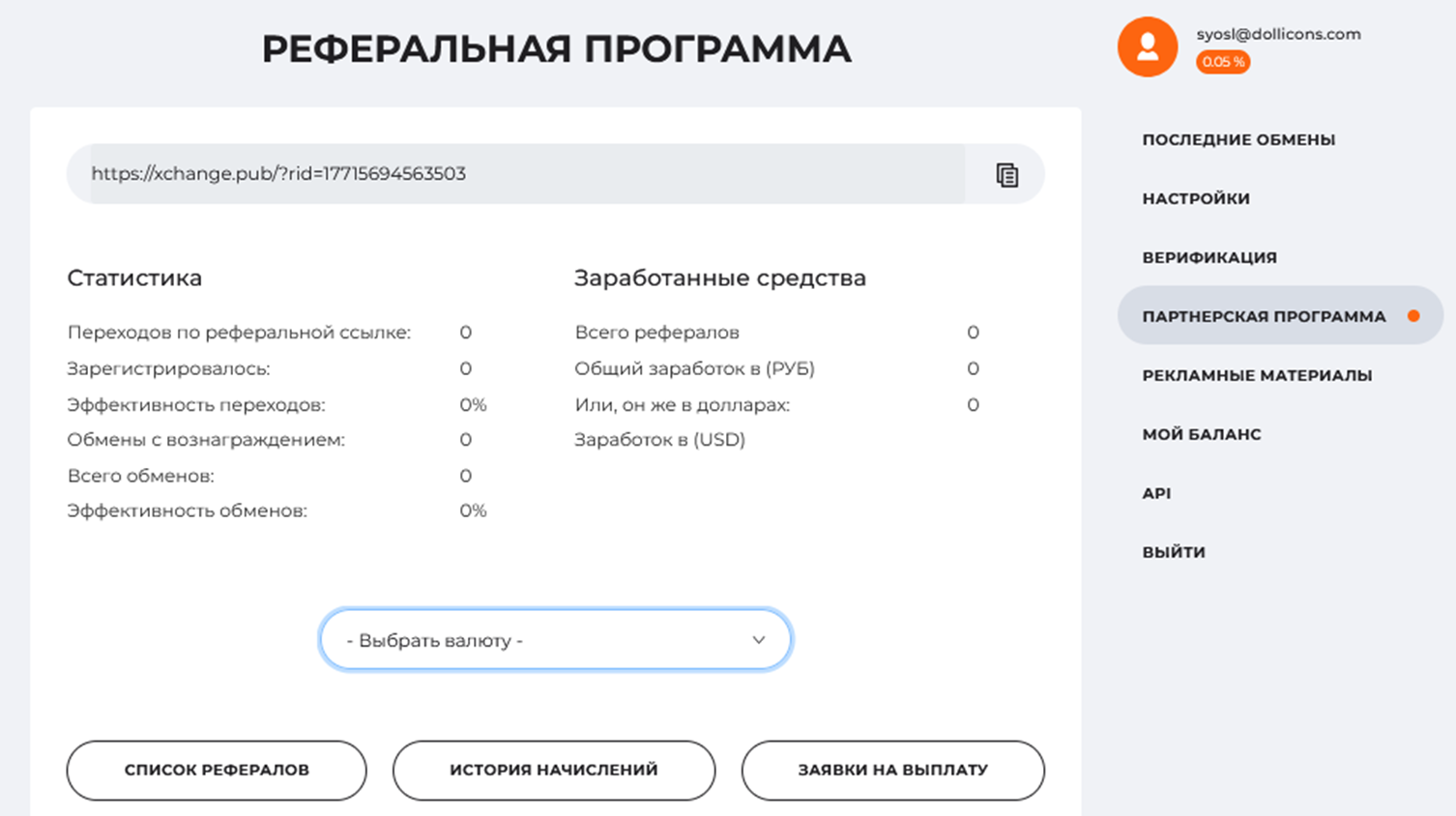Screen dimensions: 1456x816
Task: Click the История начислений button
Action: [554, 771]
